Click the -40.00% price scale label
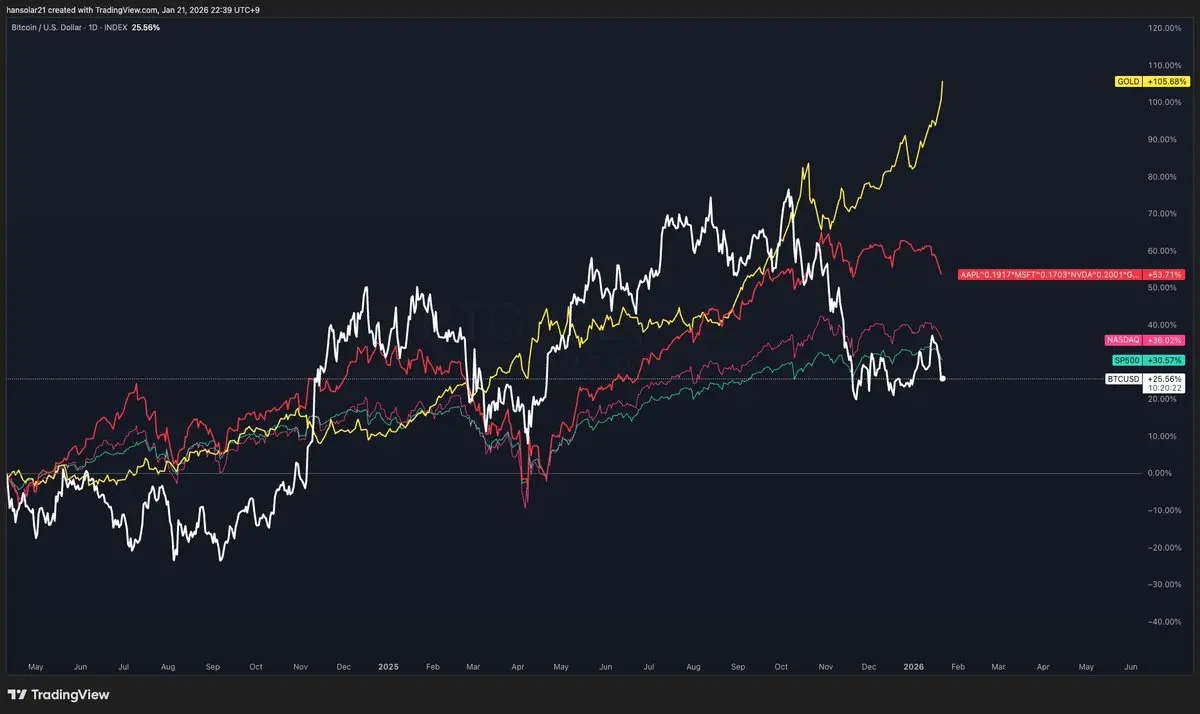The image size is (1200, 714). [x=1166, y=621]
